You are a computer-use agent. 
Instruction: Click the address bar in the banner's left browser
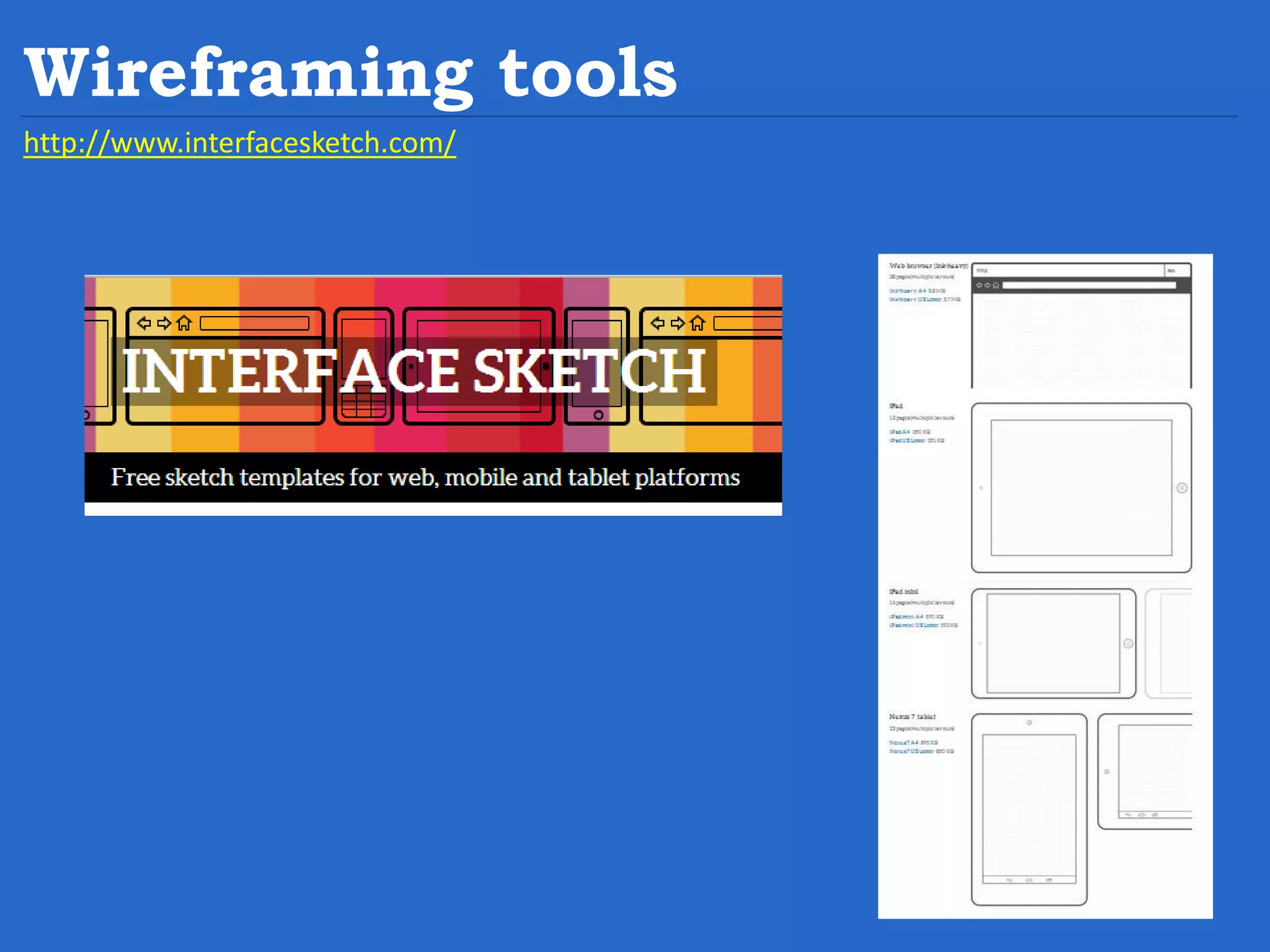pos(255,324)
